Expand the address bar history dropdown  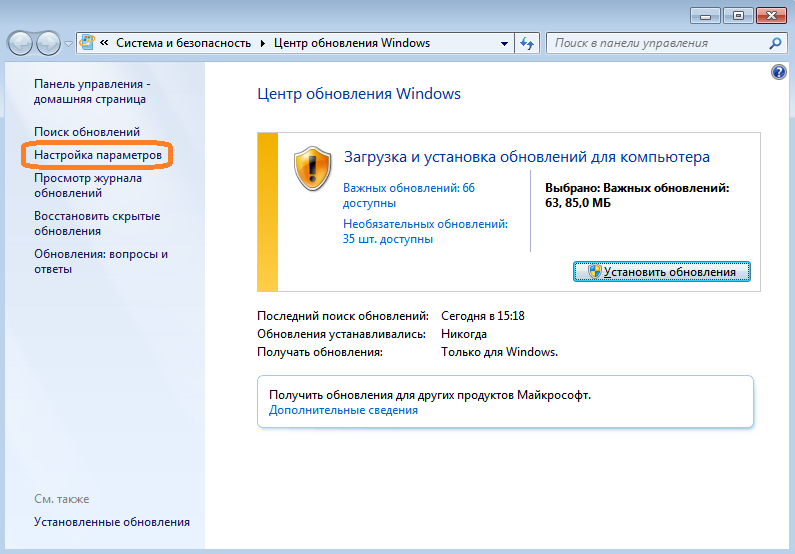tap(504, 44)
